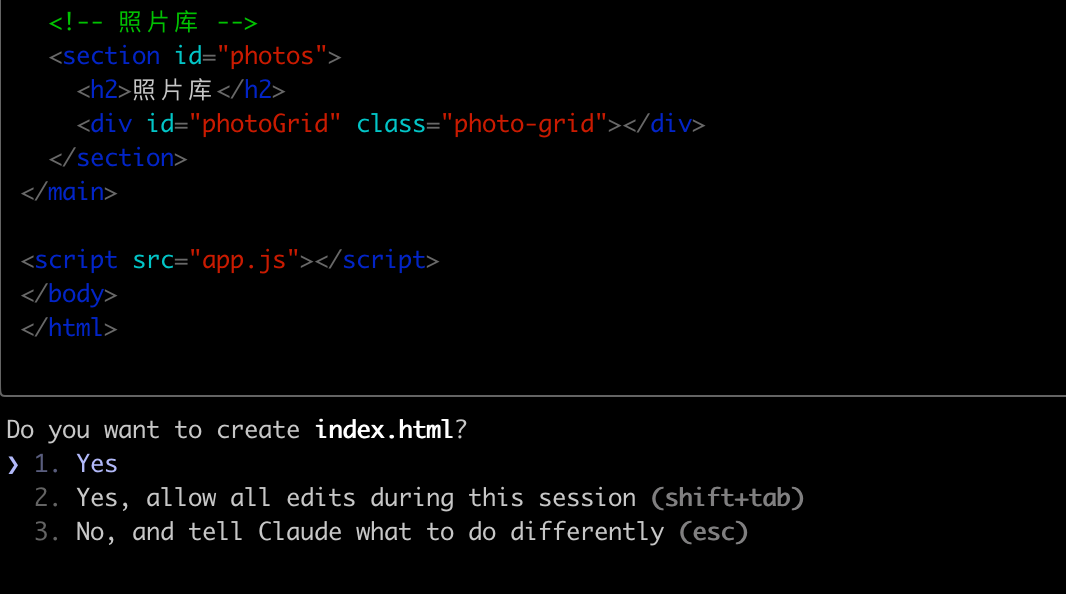This screenshot has height=594, width=1066.
Task: Click the closing body tag
Action: point(69,294)
